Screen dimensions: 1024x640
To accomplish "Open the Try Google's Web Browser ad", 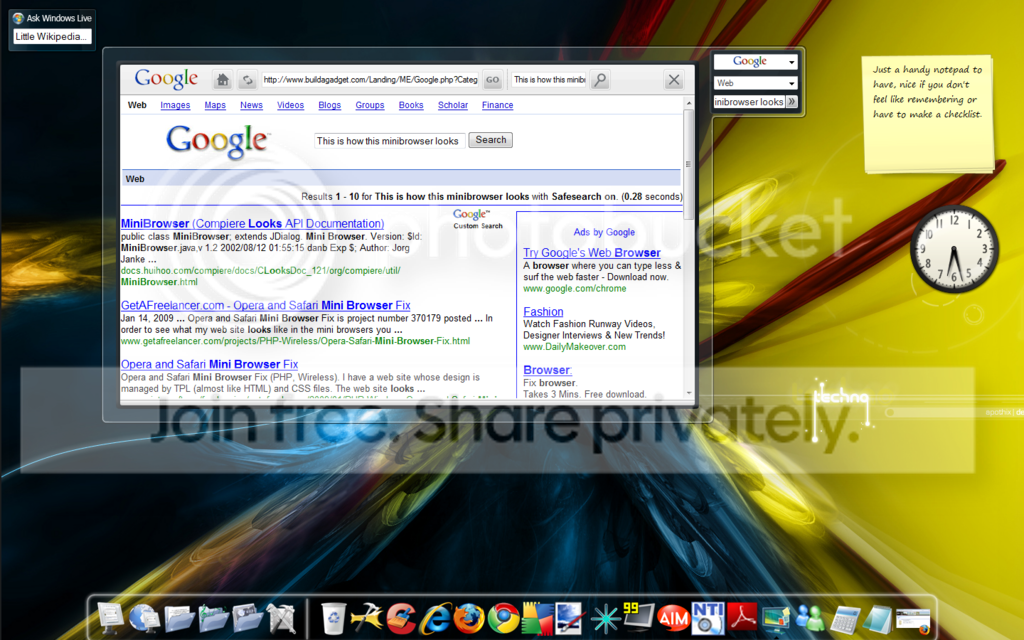I will click(x=592, y=253).
